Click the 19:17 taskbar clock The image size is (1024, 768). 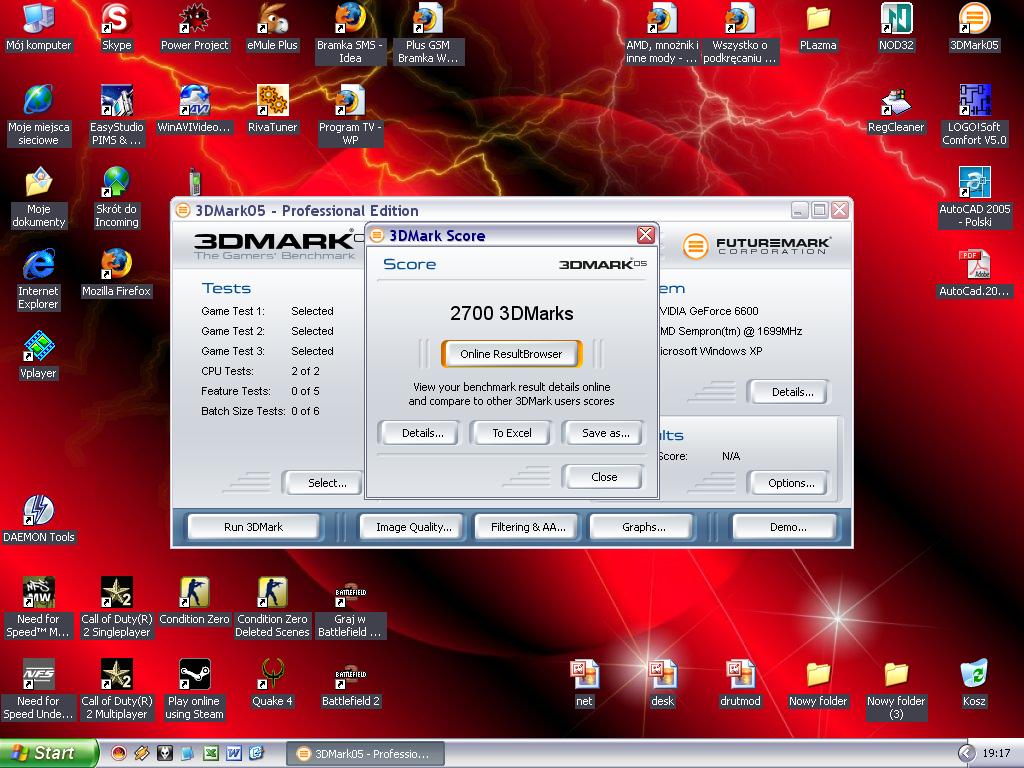point(996,753)
